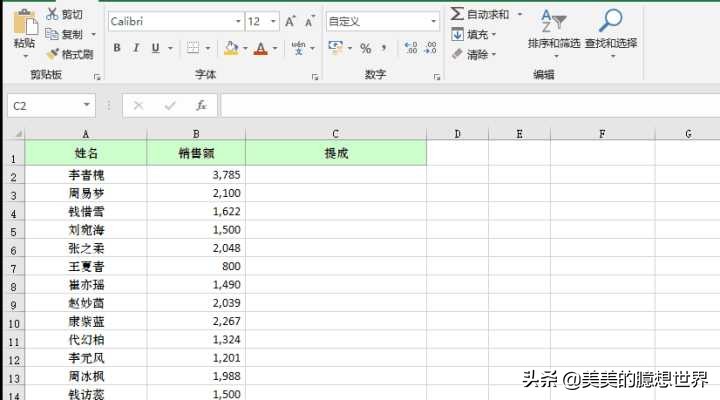720x400 pixels.
Task: Increase font size with large A icon
Action: (x=290, y=21)
